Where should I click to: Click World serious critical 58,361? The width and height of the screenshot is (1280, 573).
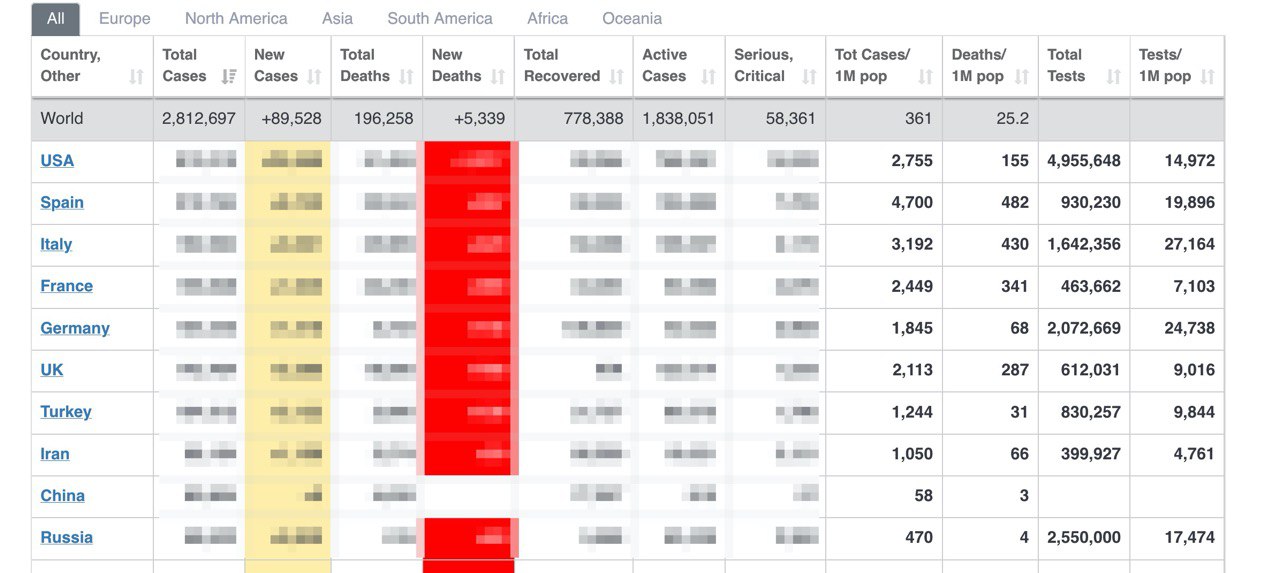pos(789,119)
